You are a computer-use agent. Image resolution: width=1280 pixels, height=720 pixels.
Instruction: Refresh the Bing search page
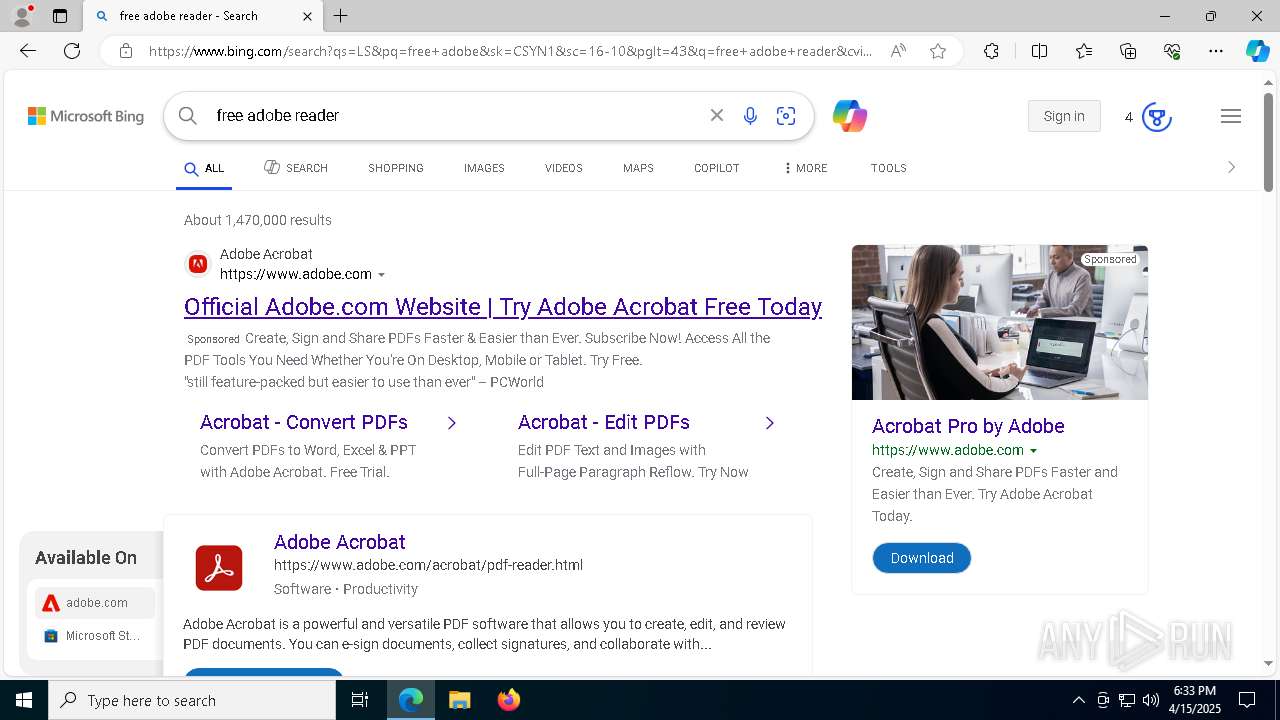tap(72, 51)
